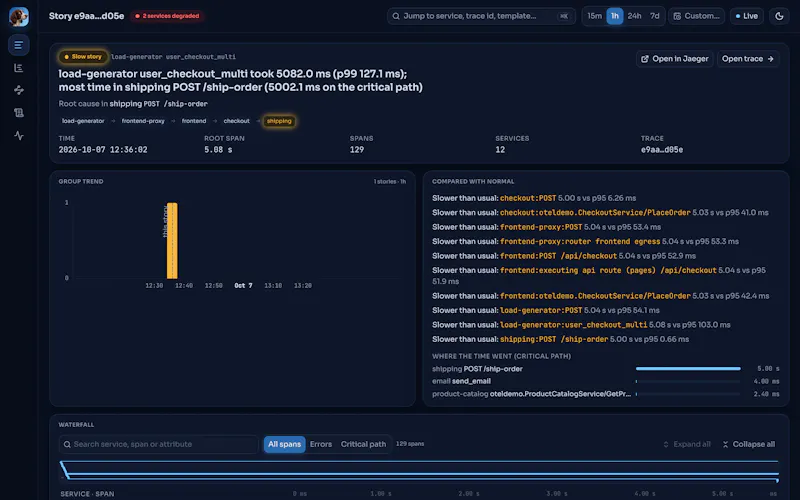Click the 2 services degraded badge
The image size is (800, 500).
(x=167, y=16)
